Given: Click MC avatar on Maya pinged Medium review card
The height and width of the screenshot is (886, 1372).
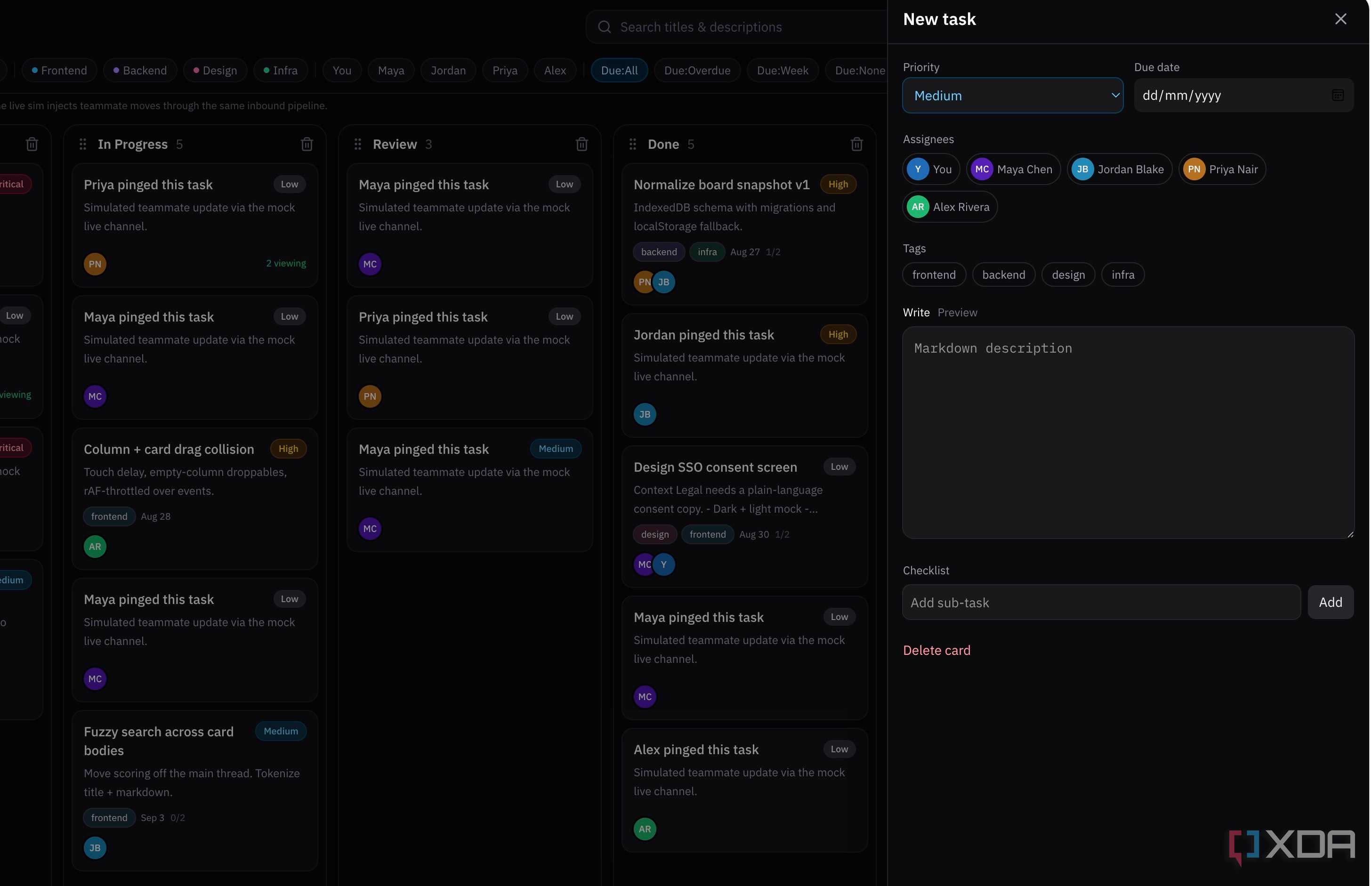Looking at the screenshot, I should tap(370, 529).
